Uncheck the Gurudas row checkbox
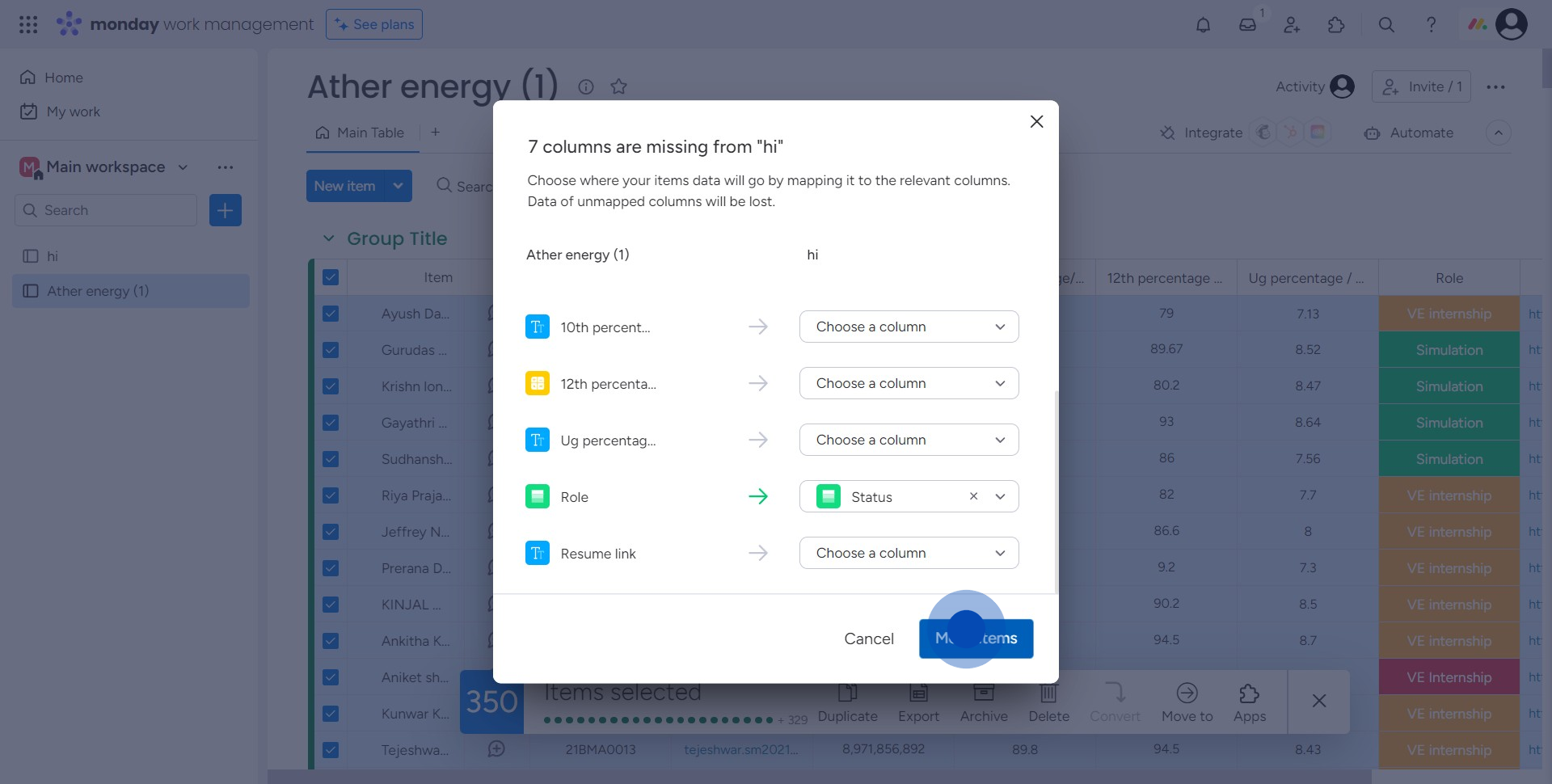 (x=331, y=350)
